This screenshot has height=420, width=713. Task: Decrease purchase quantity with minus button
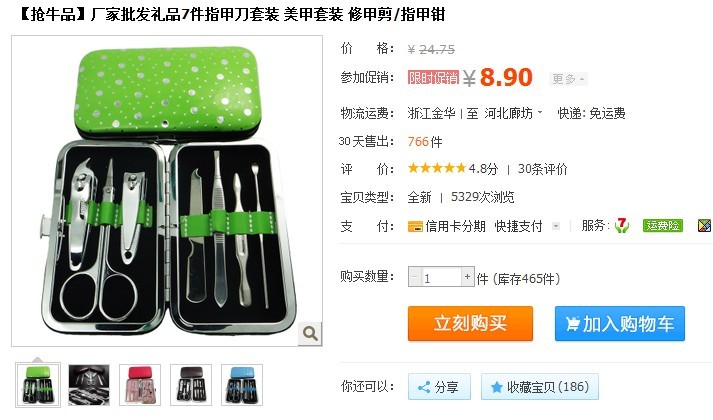pos(415,277)
